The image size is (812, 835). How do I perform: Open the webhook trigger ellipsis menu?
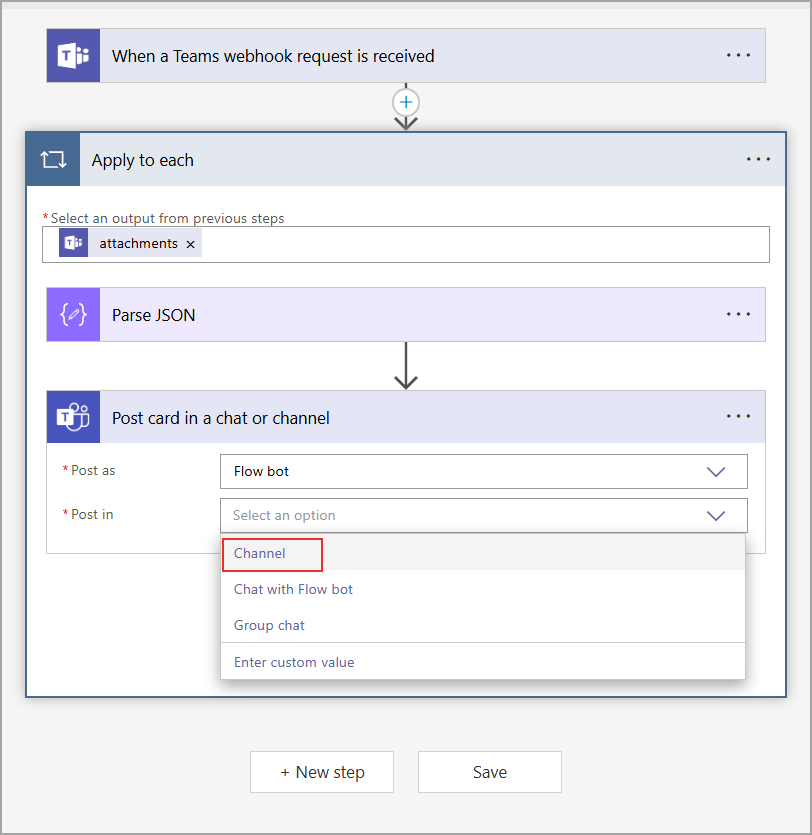tap(739, 55)
